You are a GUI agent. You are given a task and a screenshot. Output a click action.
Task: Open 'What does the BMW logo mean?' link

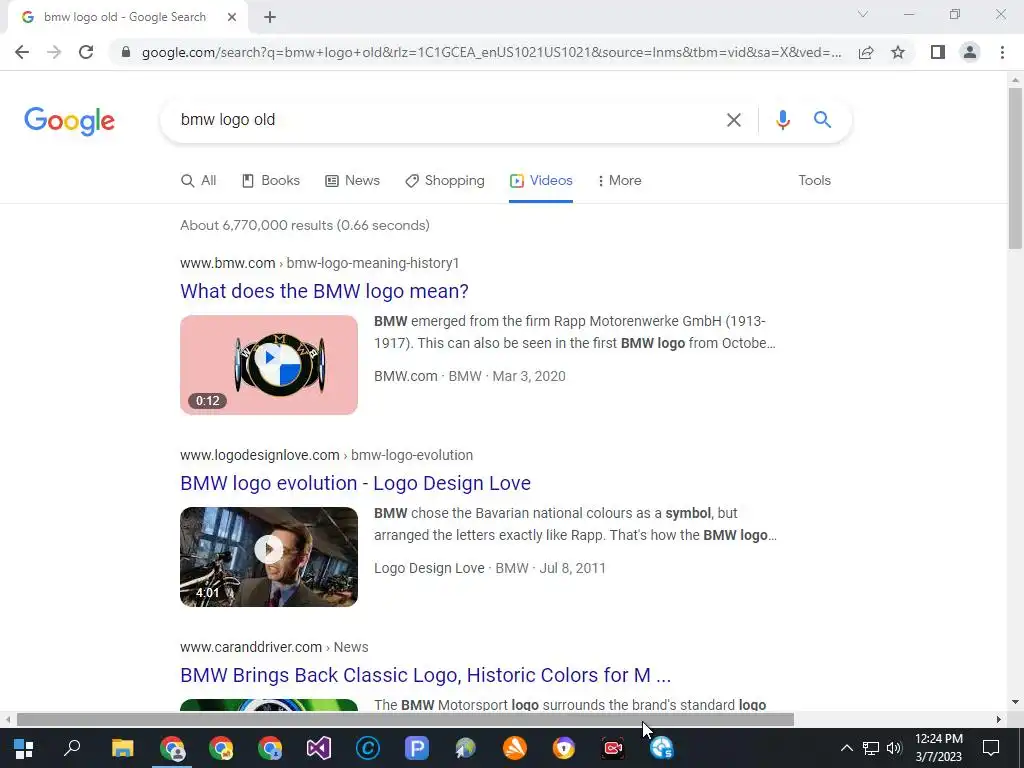coord(325,291)
